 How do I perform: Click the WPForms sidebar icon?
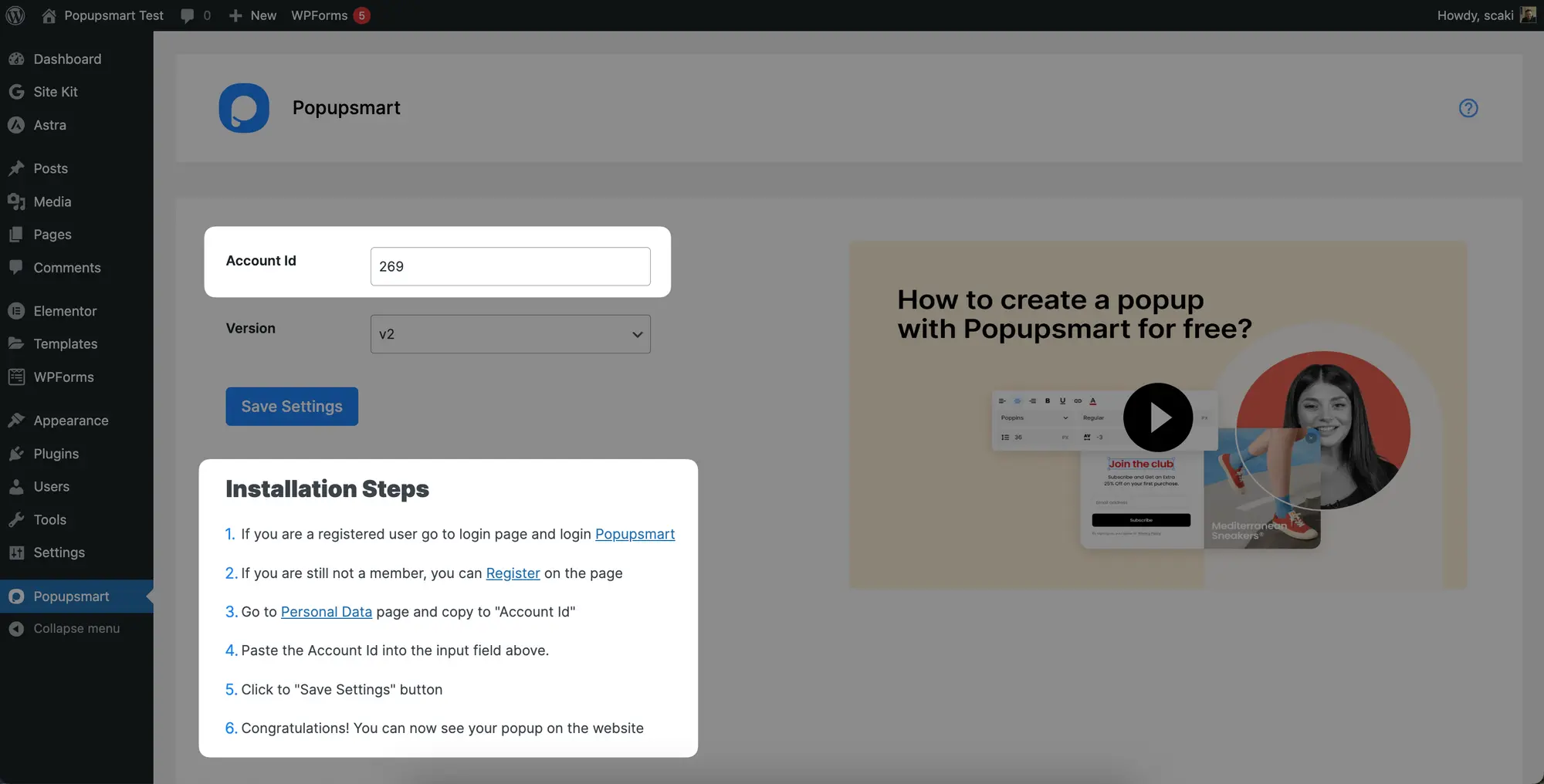coord(16,377)
